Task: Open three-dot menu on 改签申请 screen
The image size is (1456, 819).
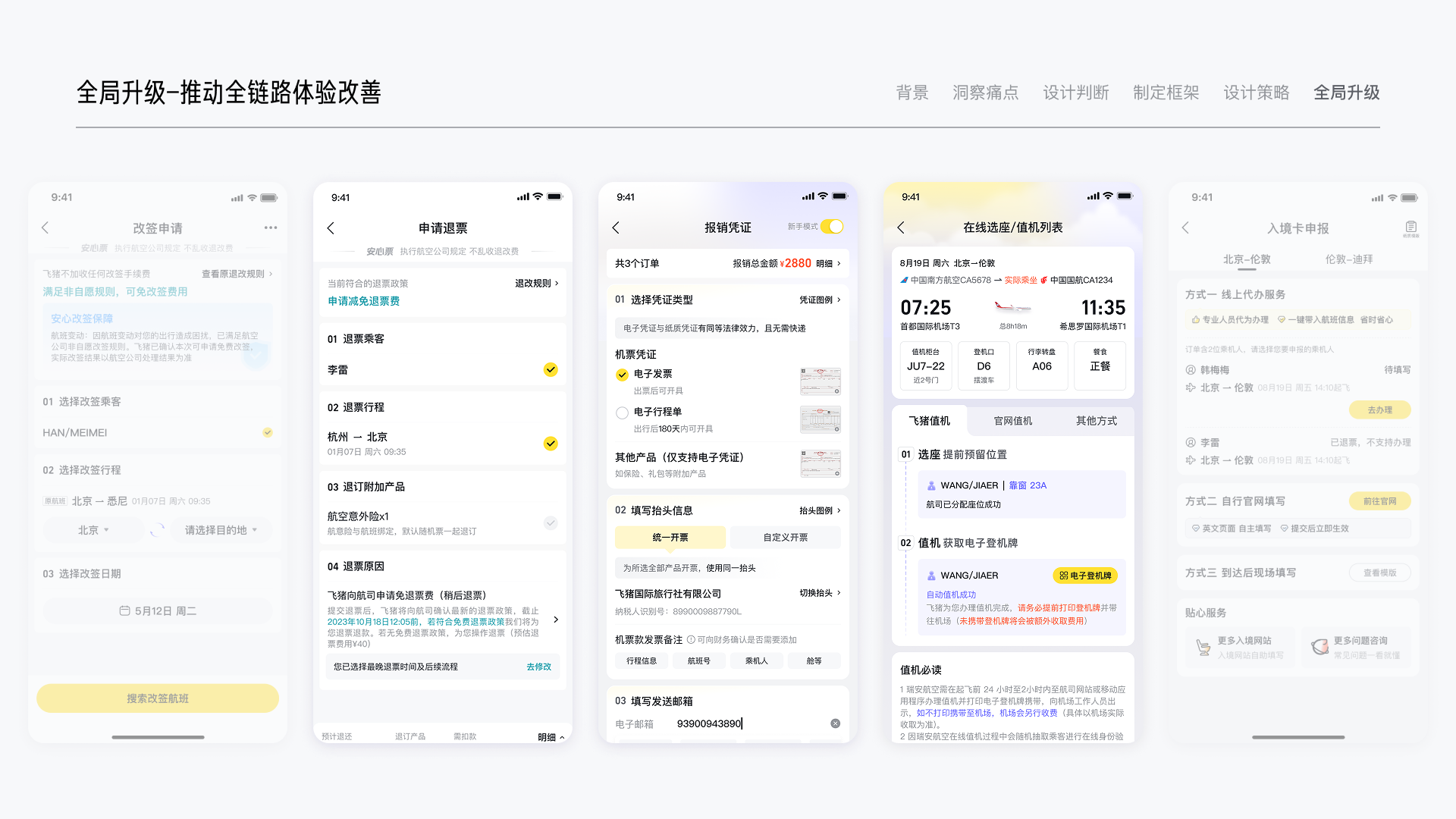Action: click(x=271, y=227)
